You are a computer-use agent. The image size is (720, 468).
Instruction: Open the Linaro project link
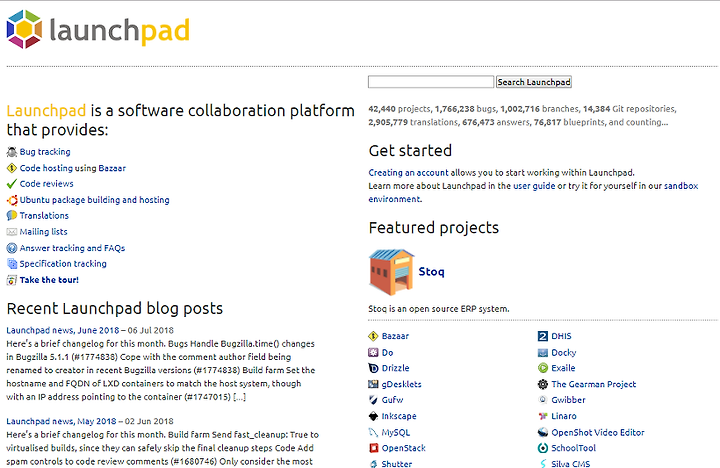click(x=564, y=416)
